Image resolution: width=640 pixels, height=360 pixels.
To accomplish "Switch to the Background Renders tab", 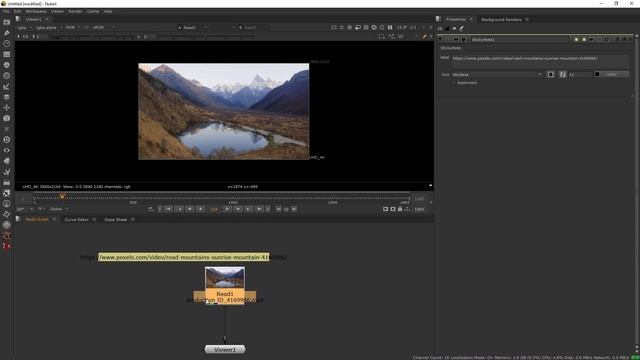I will point(501,20).
